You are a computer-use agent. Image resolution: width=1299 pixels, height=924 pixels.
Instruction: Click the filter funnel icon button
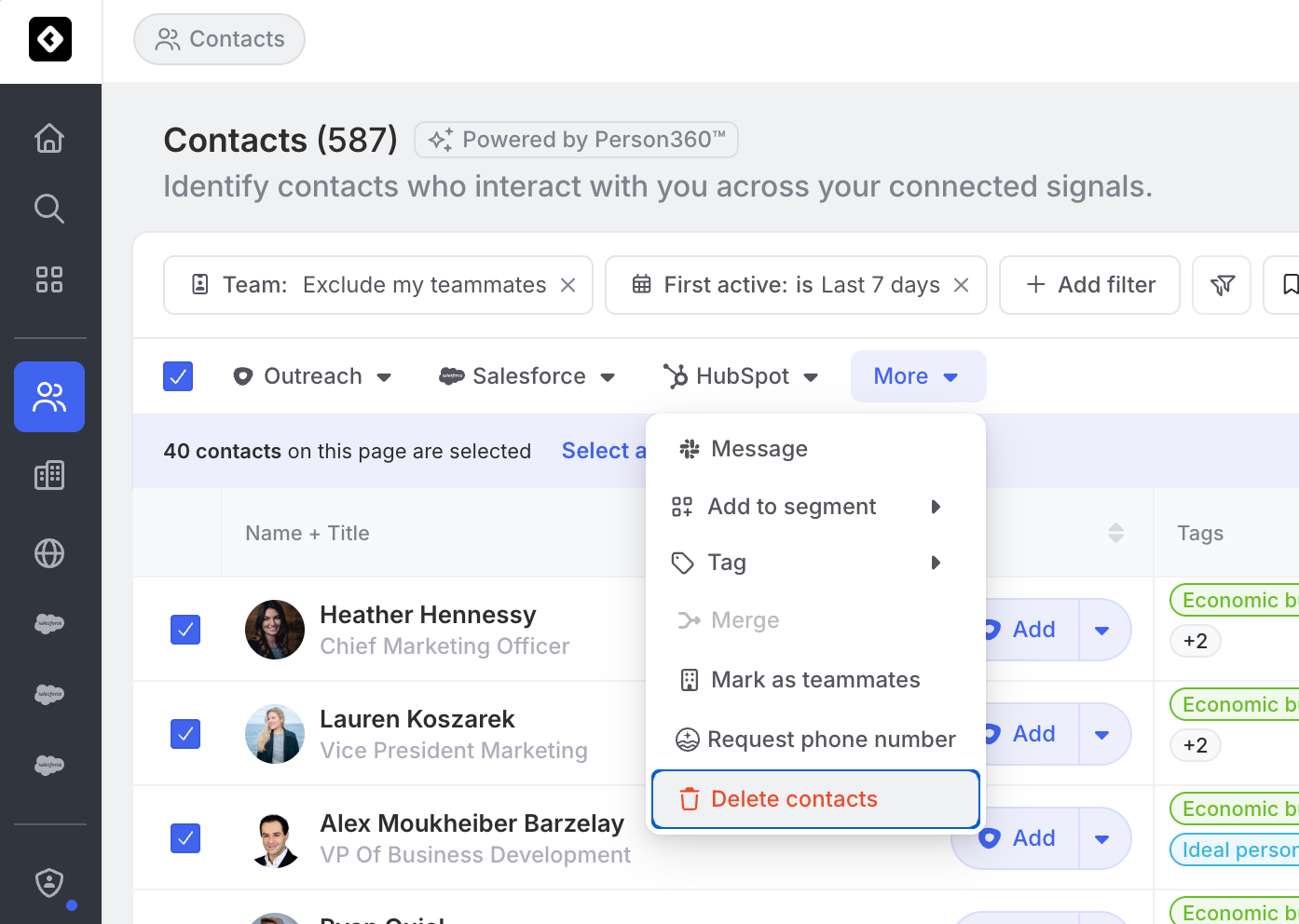tap(1222, 285)
